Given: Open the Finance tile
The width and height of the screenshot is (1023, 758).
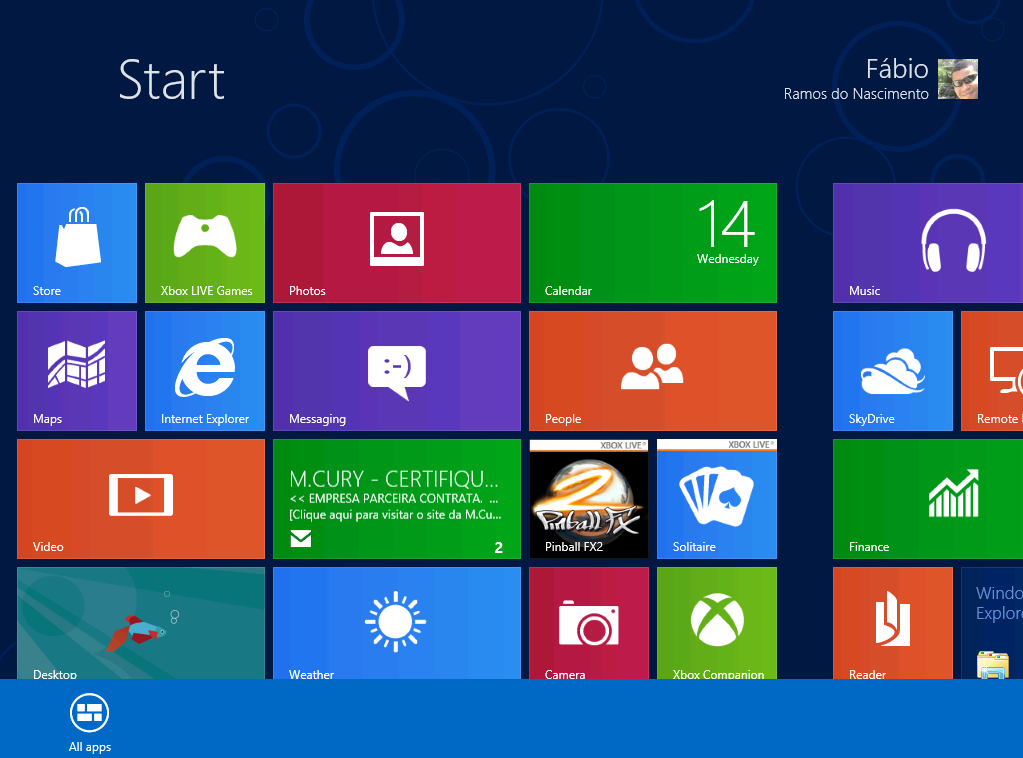Looking at the screenshot, I should click(x=928, y=498).
